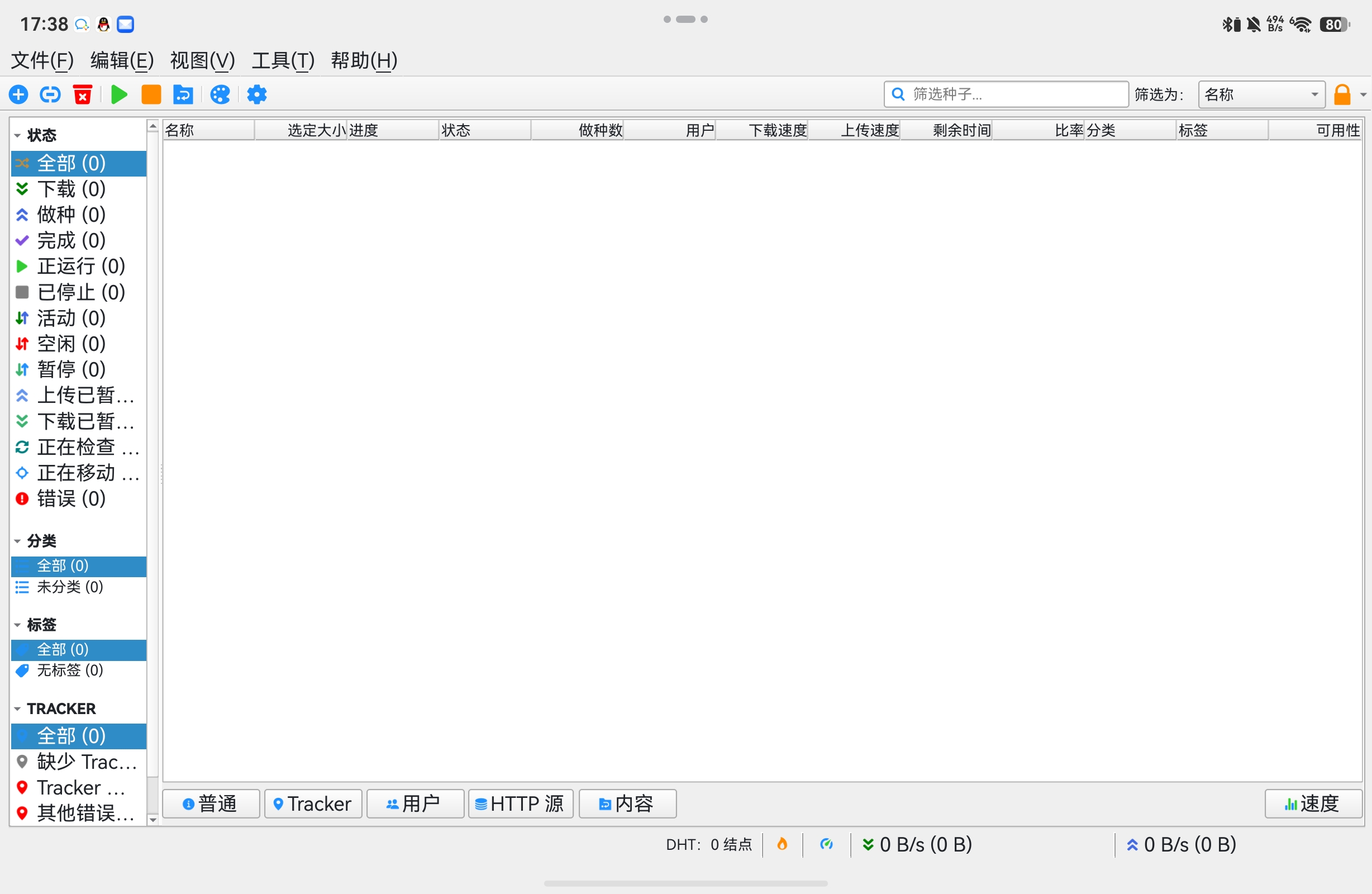Click the download speed status 0 B/s
Screen dimensions: 1372x894
pos(917,844)
